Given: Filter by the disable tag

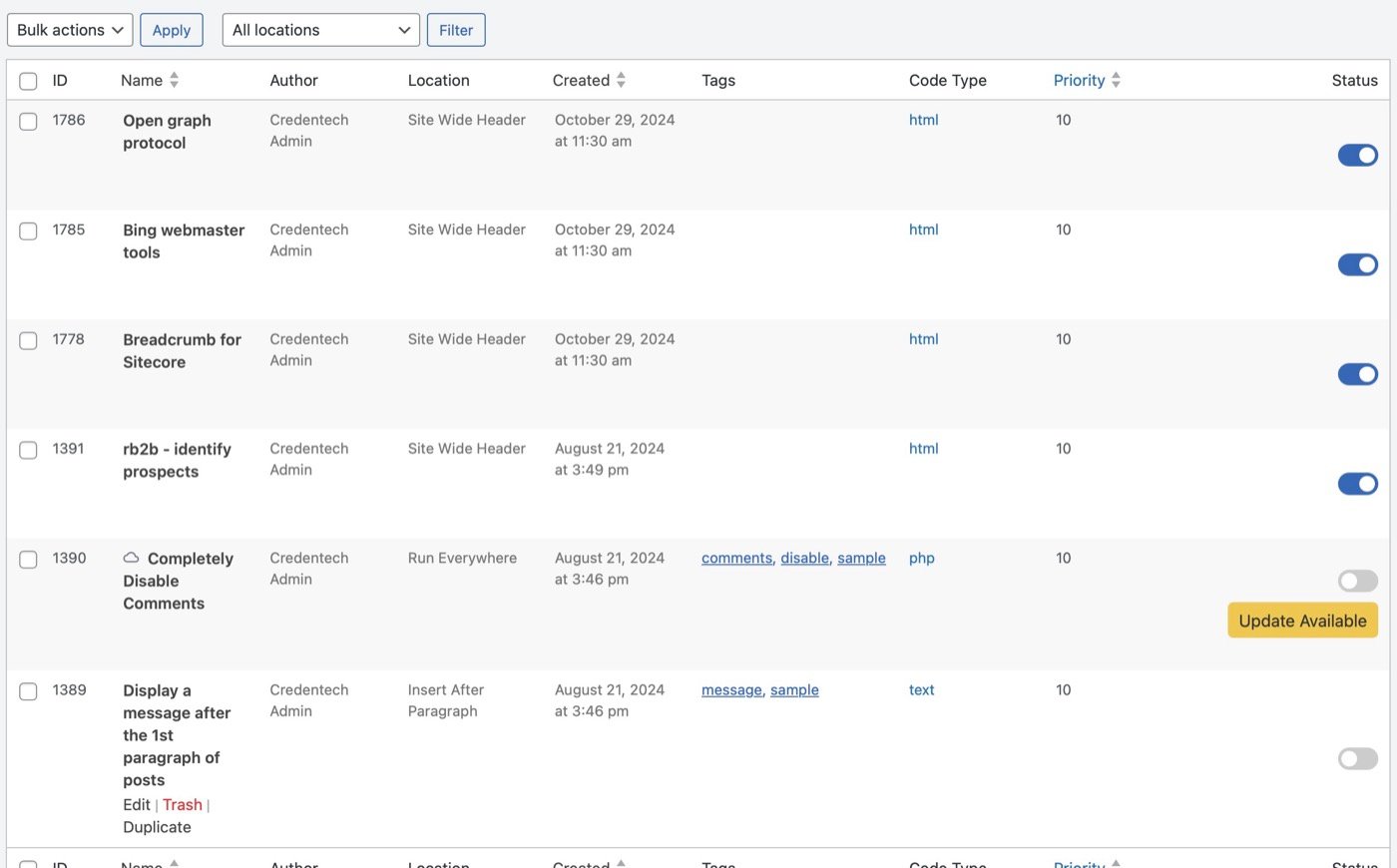Looking at the screenshot, I should click(x=805, y=558).
